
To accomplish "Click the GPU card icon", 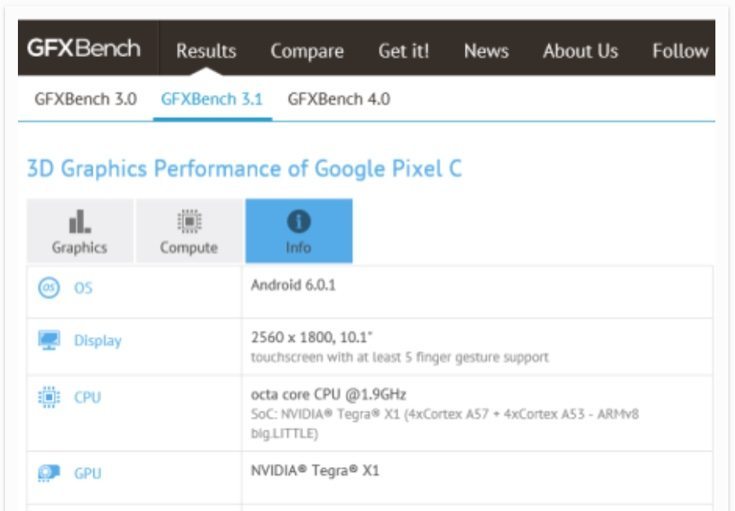I will coord(49,473).
